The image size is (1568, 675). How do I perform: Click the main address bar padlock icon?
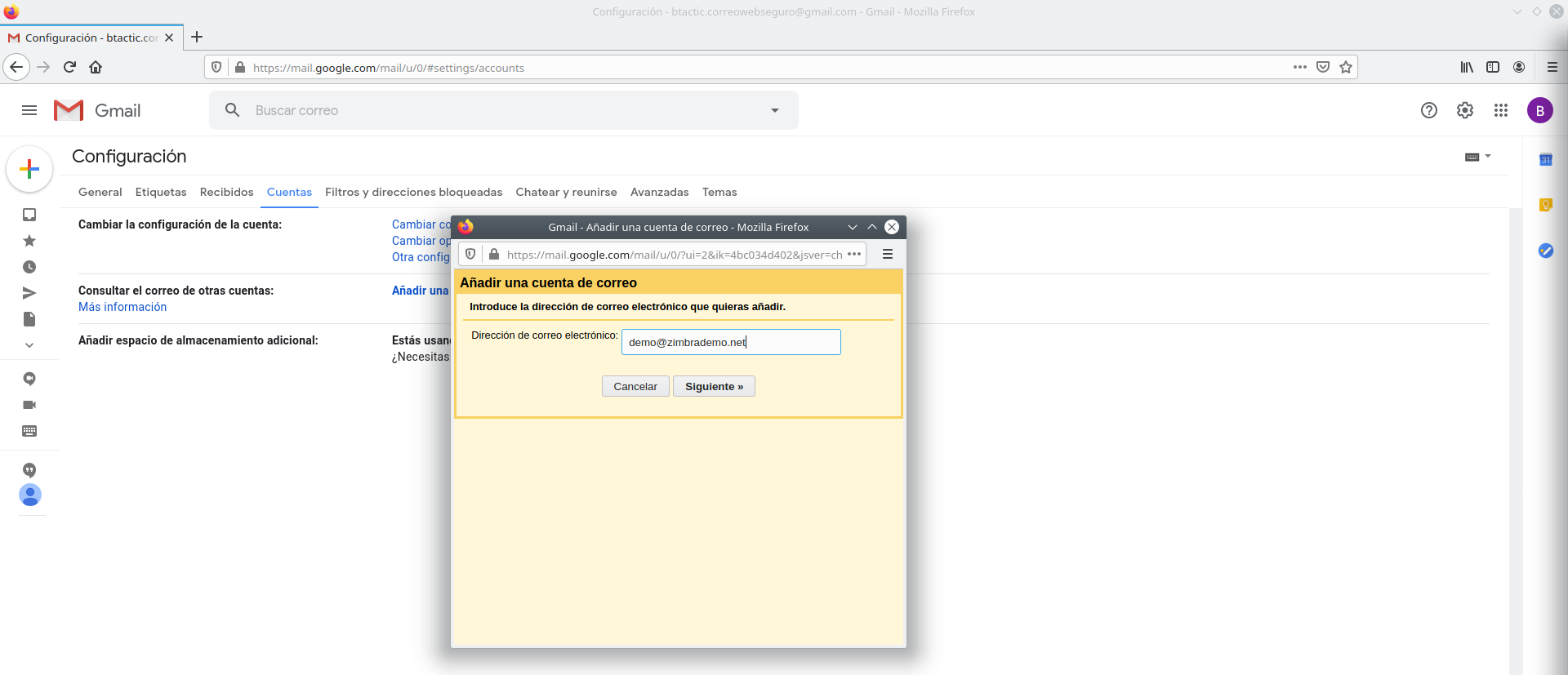pos(240,67)
